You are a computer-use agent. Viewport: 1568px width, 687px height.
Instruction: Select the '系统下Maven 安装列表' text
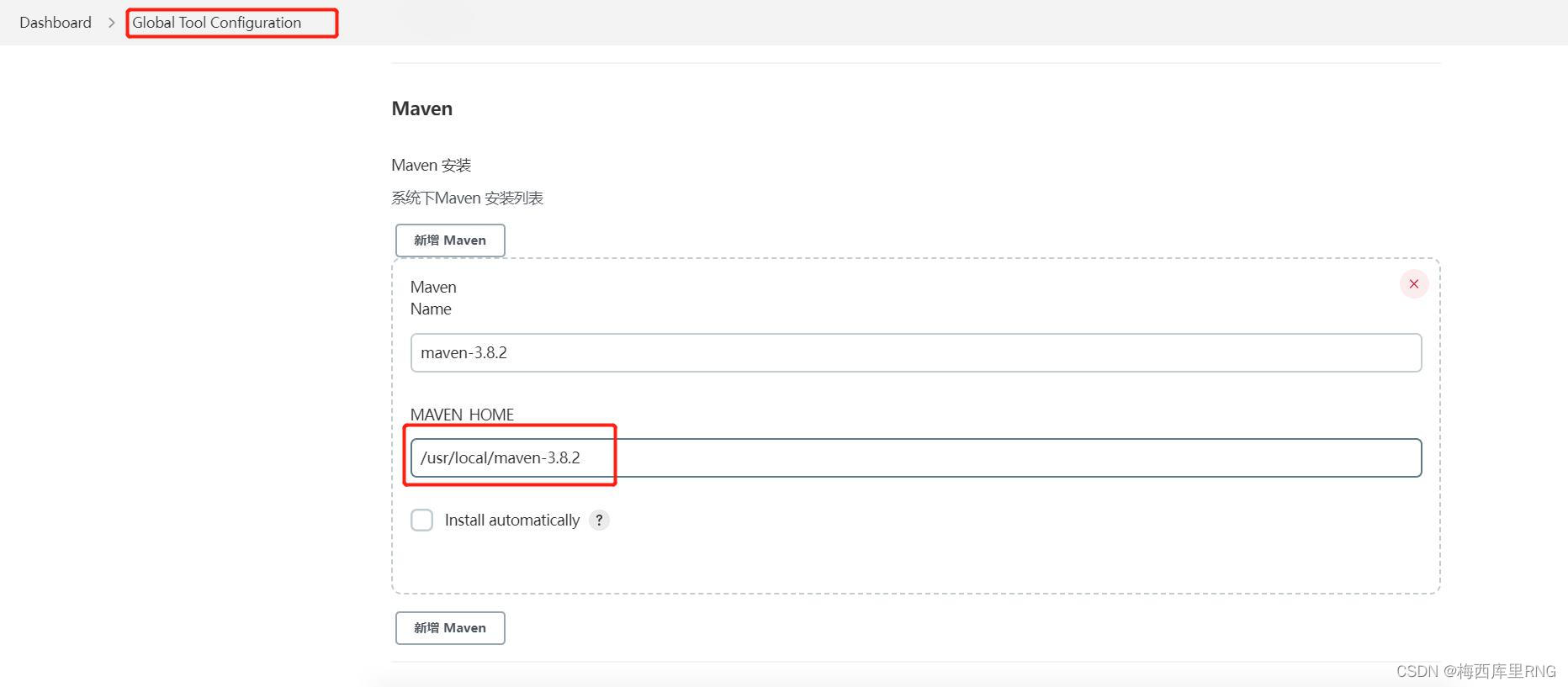[468, 198]
